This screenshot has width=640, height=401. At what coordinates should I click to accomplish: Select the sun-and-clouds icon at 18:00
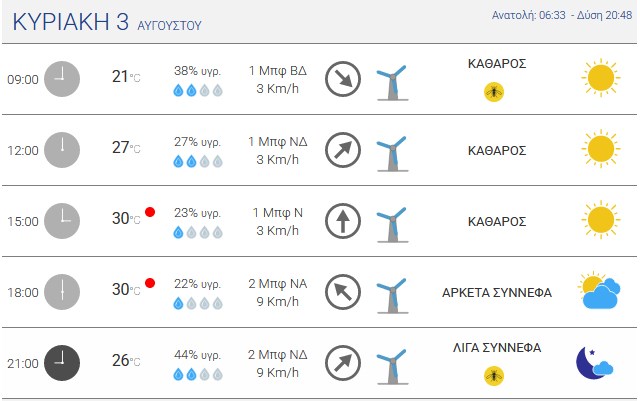click(x=599, y=290)
